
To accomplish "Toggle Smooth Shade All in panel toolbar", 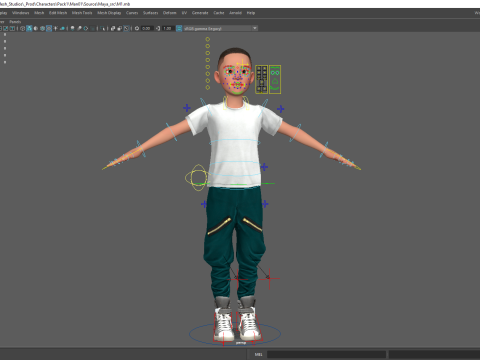I will click(x=29, y=28).
